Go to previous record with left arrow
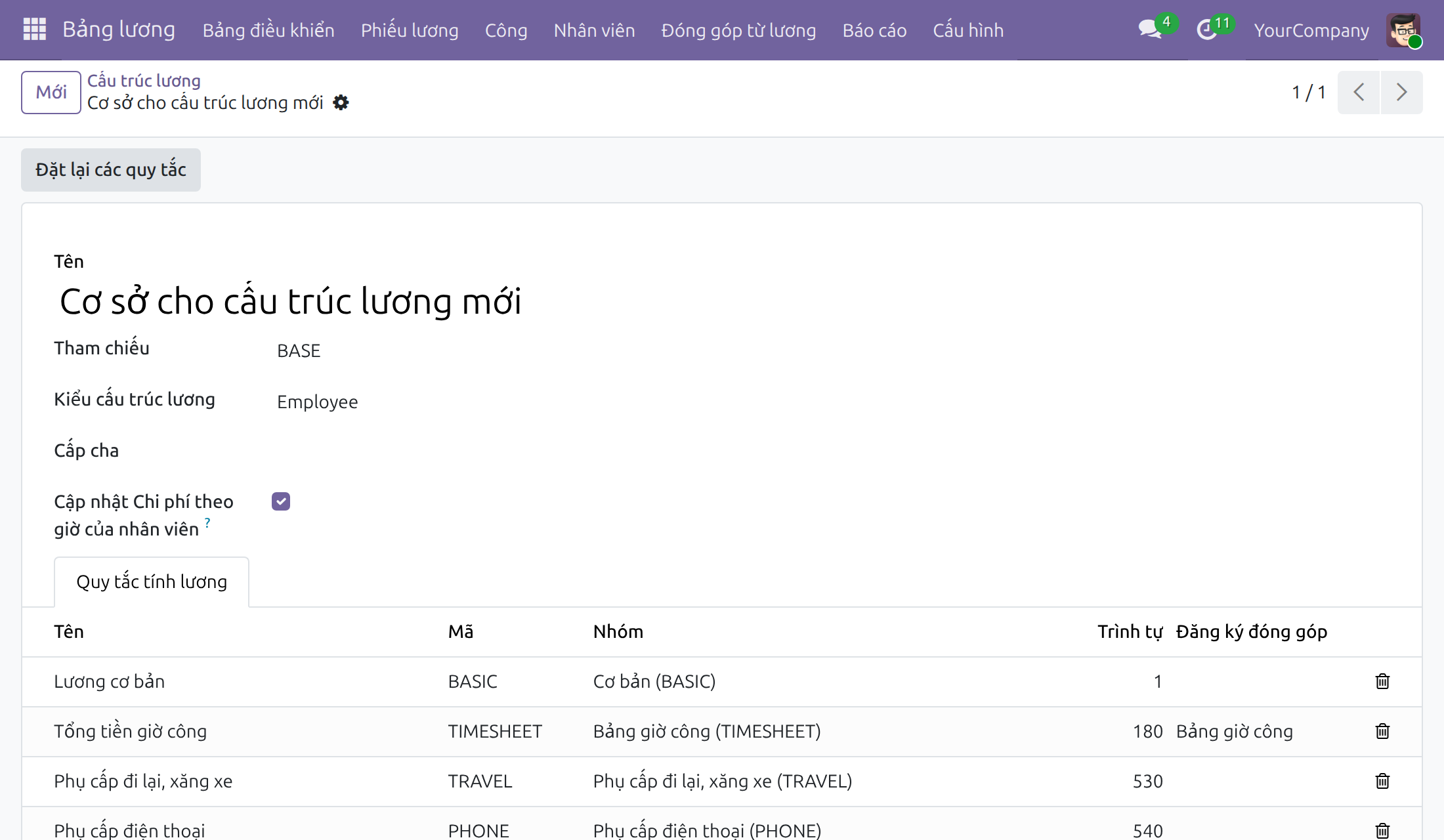Image resolution: width=1444 pixels, height=840 pixels. click(1359, 92)
